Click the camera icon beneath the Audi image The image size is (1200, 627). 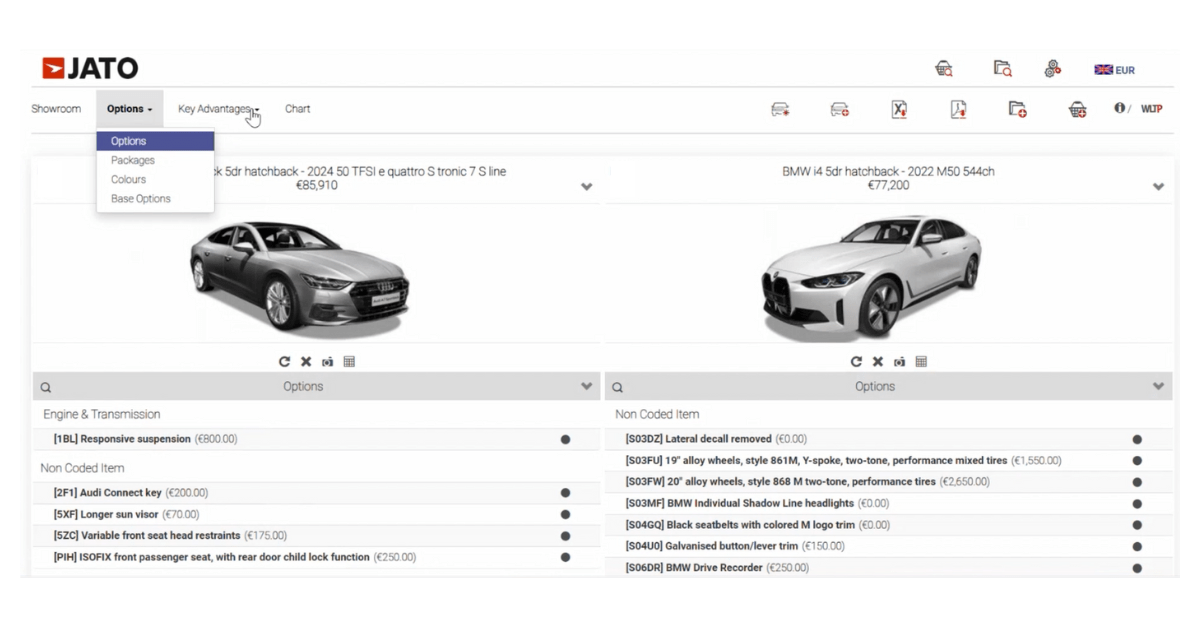[327, 361]
